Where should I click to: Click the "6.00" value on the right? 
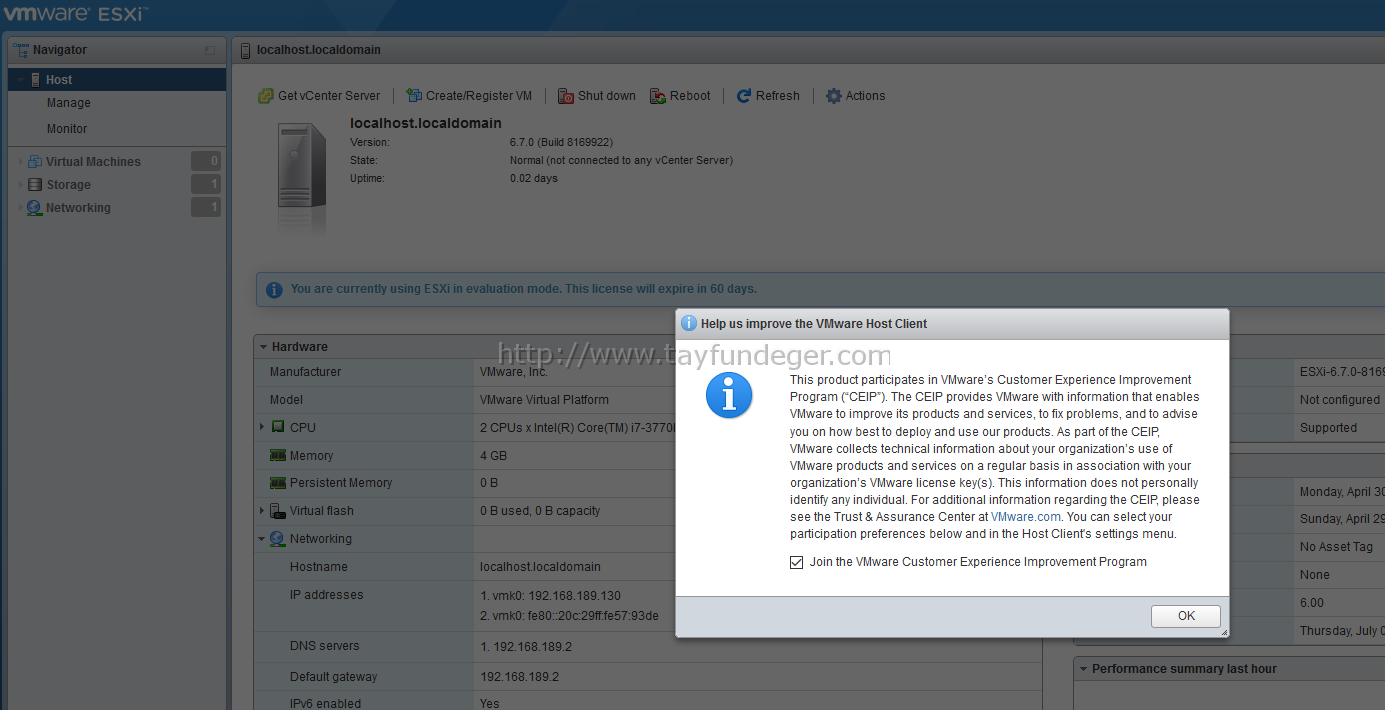coord(1312,603)
